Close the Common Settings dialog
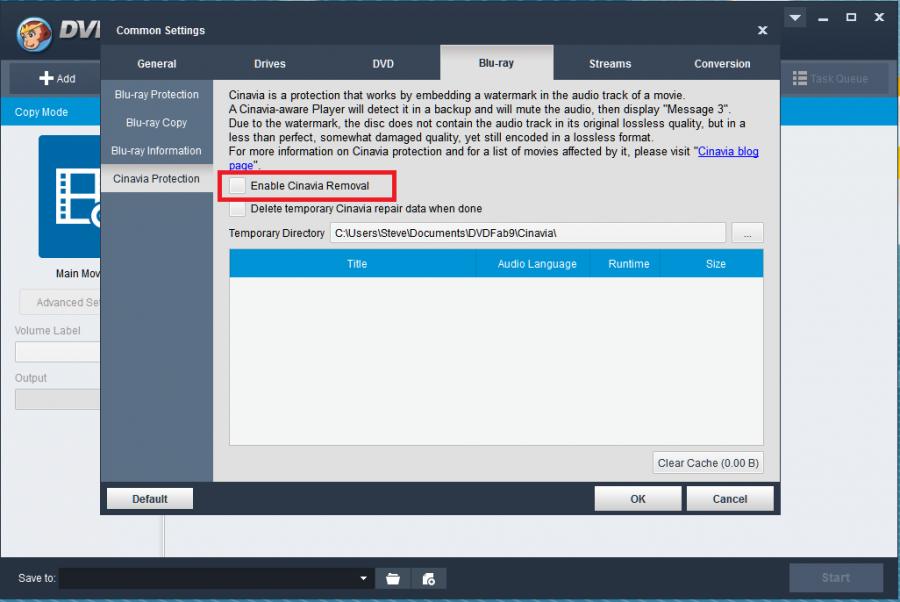Viewport: 900px width, 602px height. point(762,30)
